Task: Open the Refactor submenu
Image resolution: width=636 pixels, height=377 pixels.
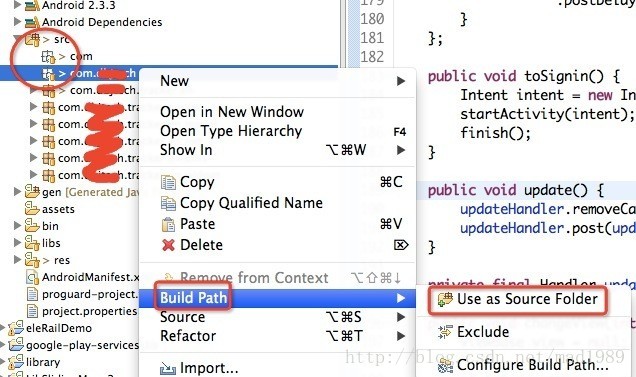Action: click(277, 336)
